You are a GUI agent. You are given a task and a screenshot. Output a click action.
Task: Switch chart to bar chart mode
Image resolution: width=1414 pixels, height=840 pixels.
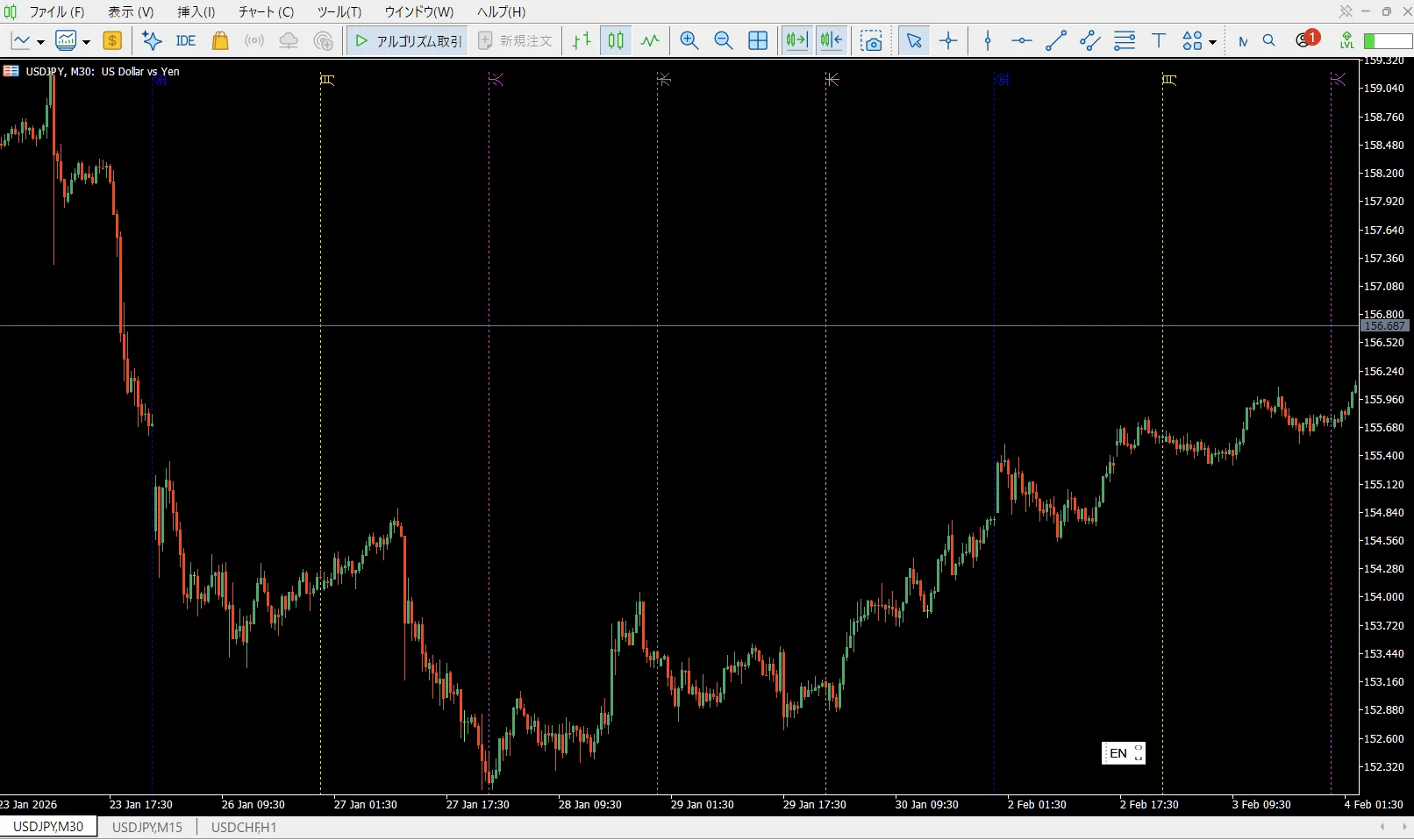582,40
